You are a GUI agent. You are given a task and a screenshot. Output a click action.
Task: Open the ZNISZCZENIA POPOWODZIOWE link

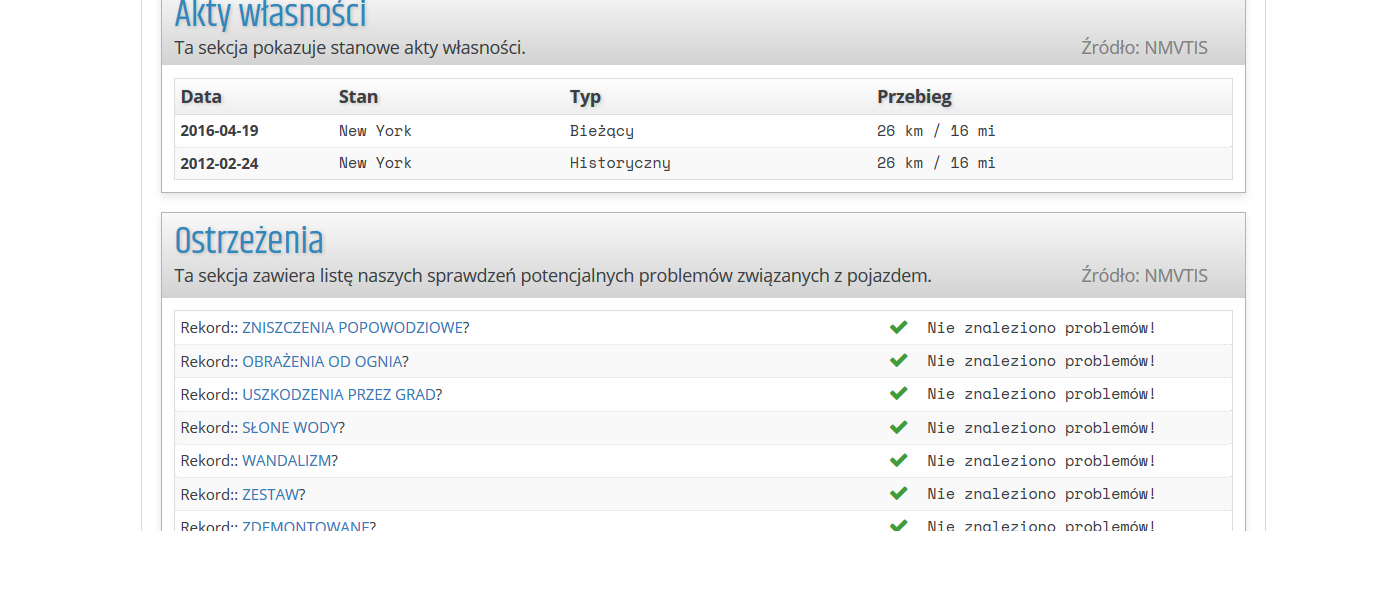(352, 328)
